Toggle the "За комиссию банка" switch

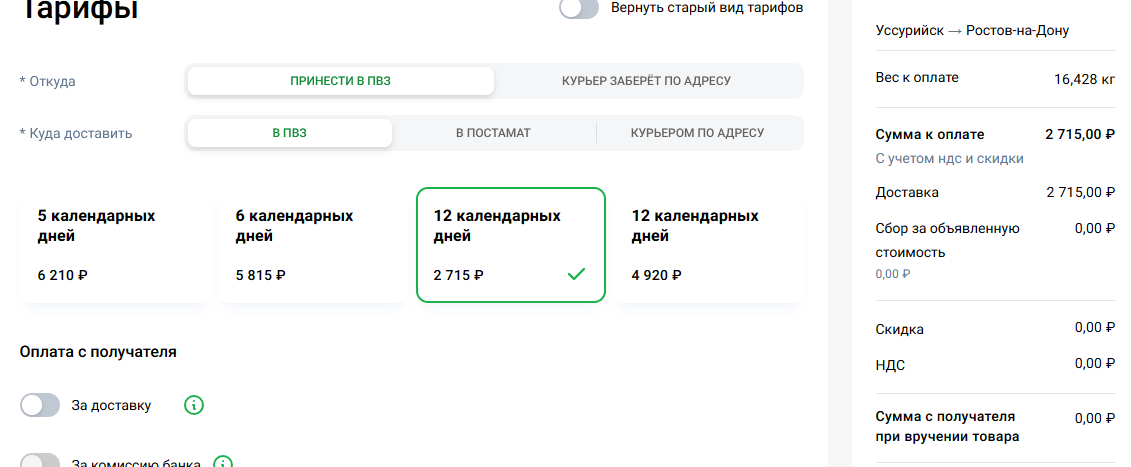(40, 462)
